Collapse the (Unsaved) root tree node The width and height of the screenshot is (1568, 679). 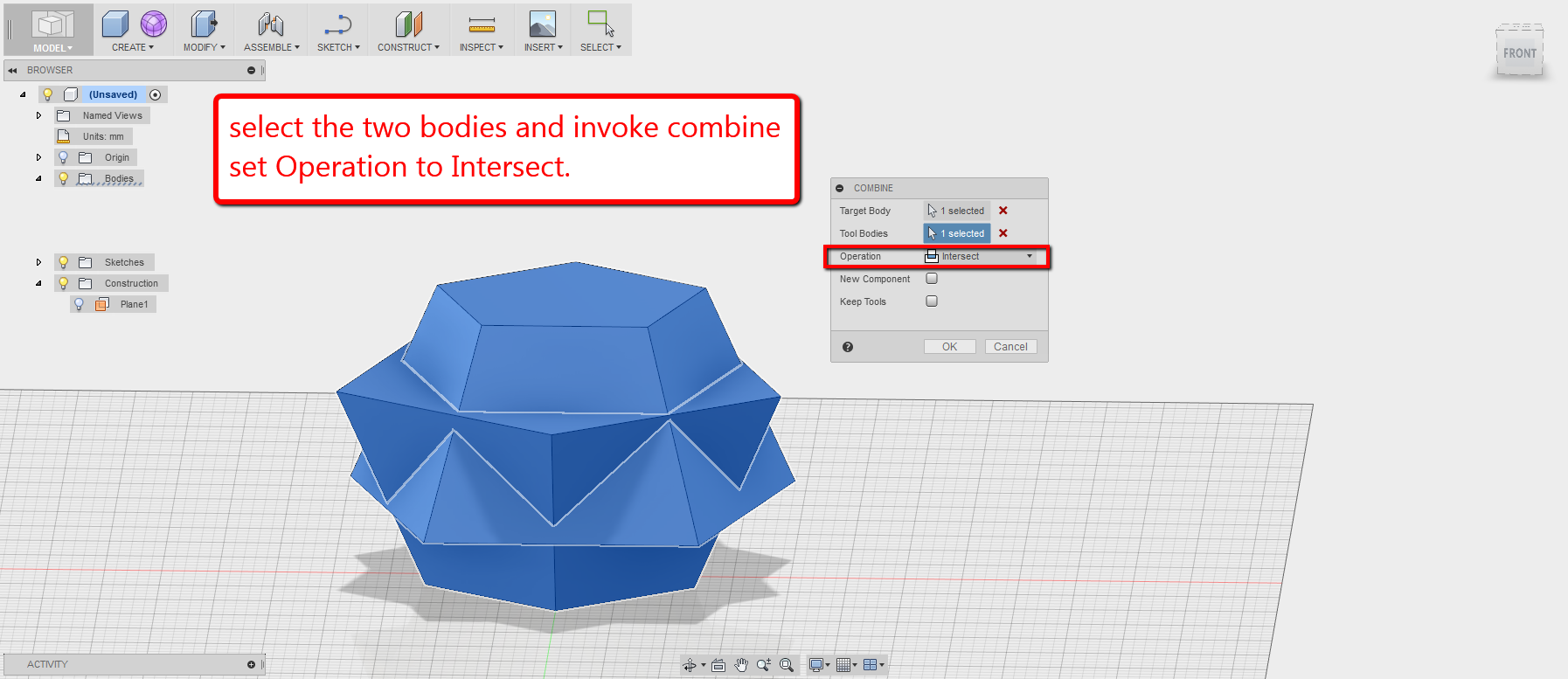[23, 94]
